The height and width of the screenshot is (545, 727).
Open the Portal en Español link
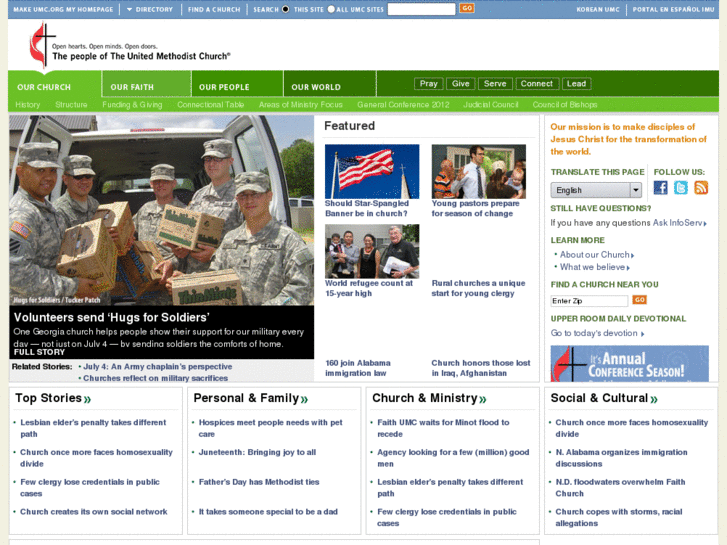[673, 9]
